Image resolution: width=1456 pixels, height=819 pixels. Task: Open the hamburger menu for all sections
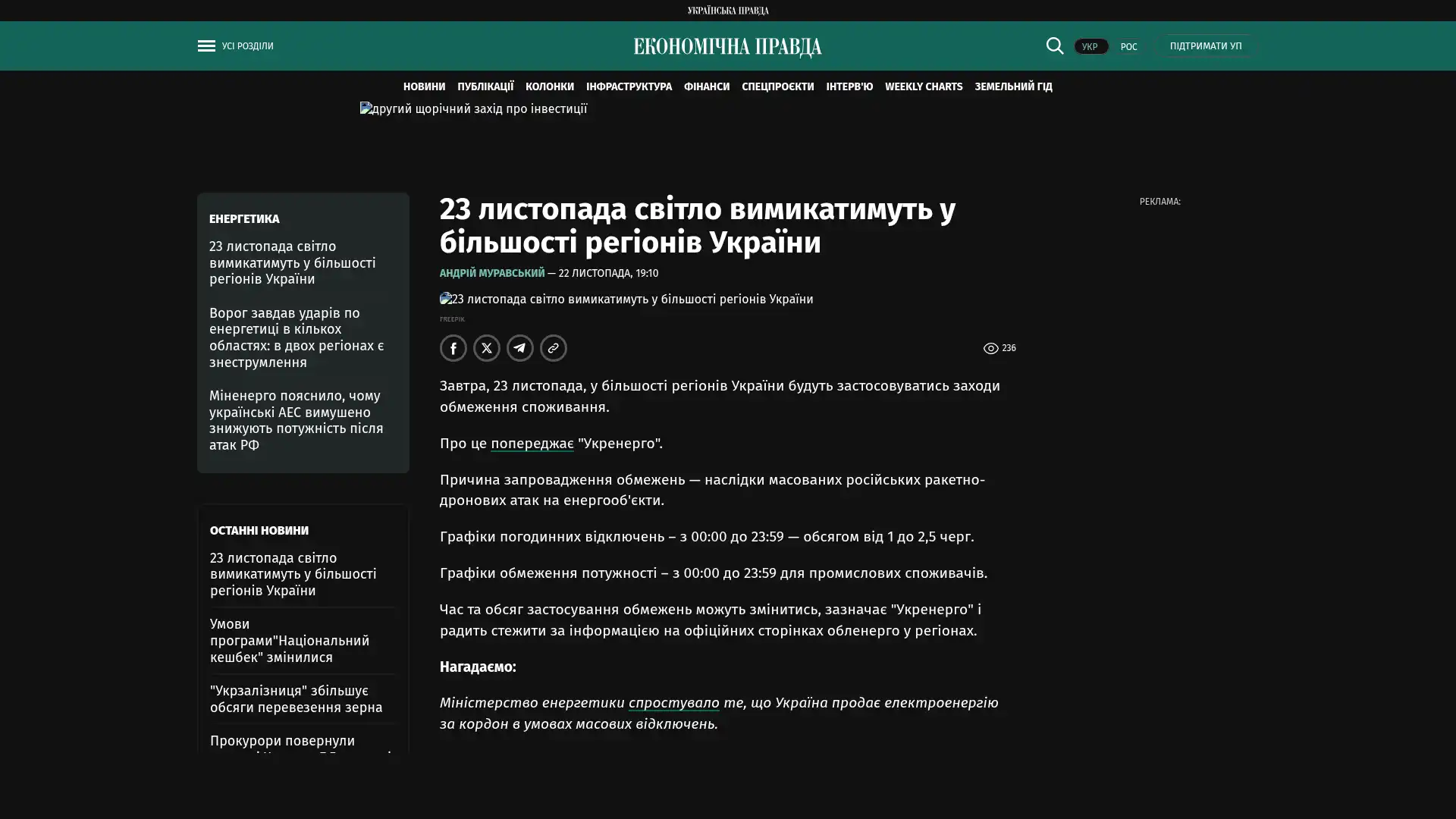[206, 46]
